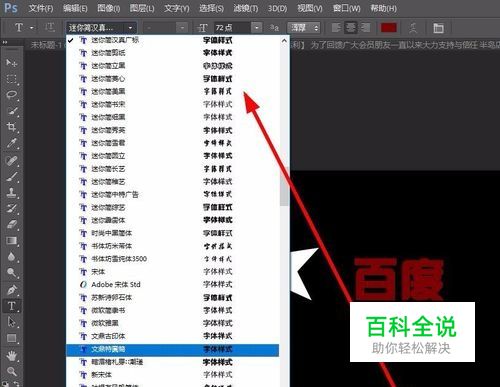Select the Lasso tool
Viewport: 500px width, 387px height.
11,95
